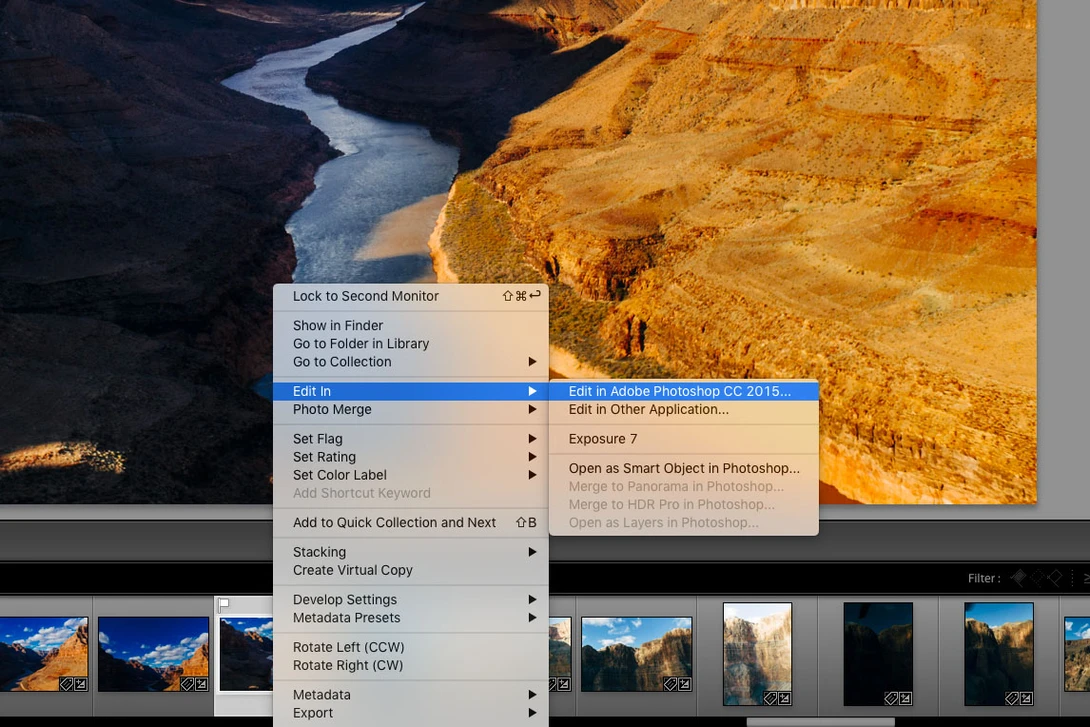Select Add to Quick Collection and Next
This screenshot has height=727, width=1090.
point(411,523)
